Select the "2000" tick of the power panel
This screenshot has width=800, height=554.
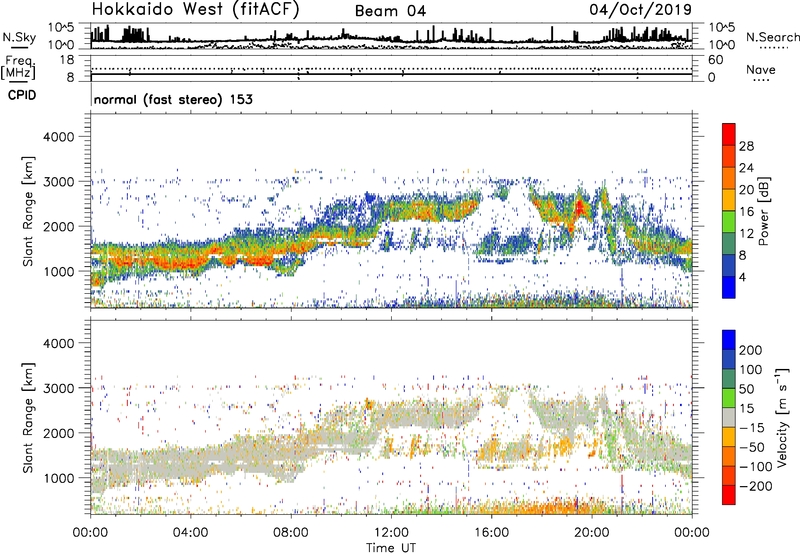(58, 226)
